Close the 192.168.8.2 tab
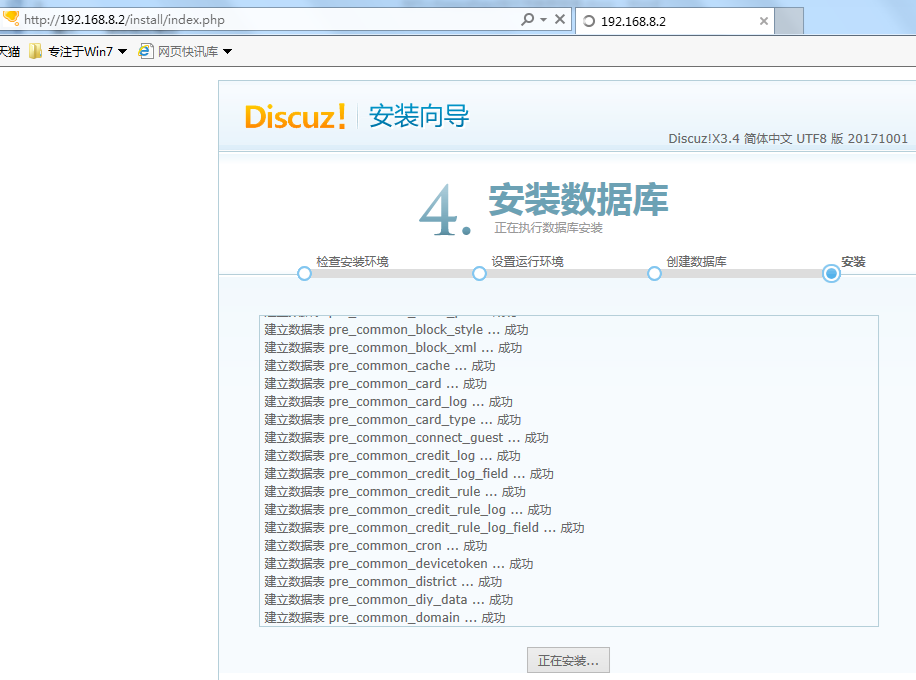The height and width of the screenshot is (680, 916). (764, 21)
